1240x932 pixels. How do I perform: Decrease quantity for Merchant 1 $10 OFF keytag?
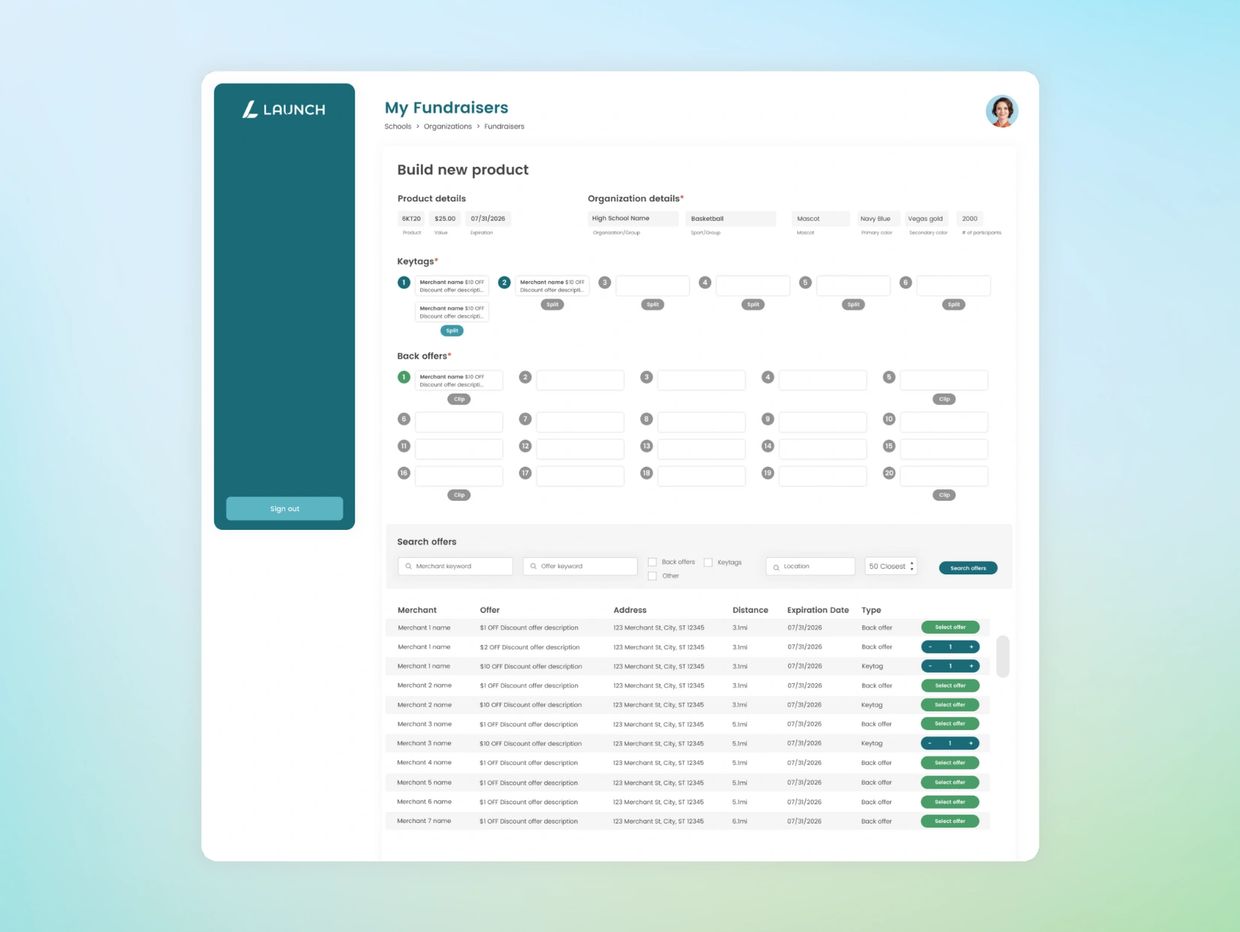pos(930,666)
